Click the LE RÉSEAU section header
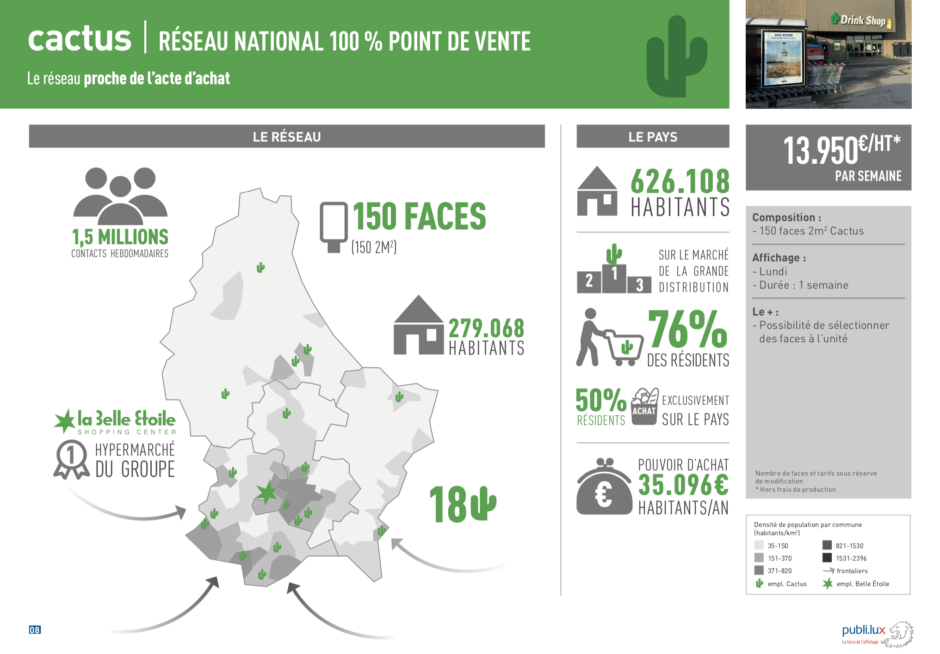 point(287,137)
